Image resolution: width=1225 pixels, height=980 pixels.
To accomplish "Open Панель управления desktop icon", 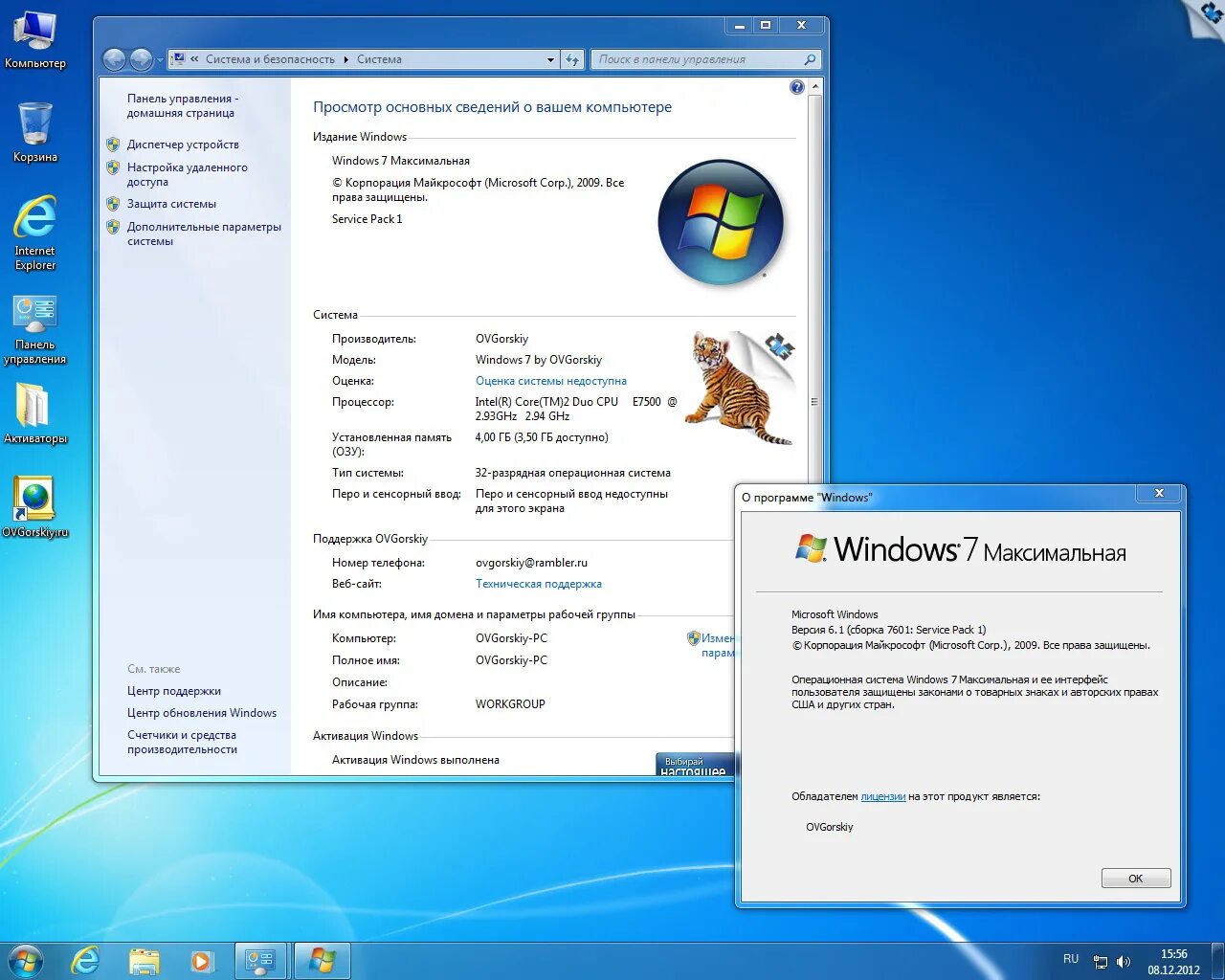I will coord(35,330).
